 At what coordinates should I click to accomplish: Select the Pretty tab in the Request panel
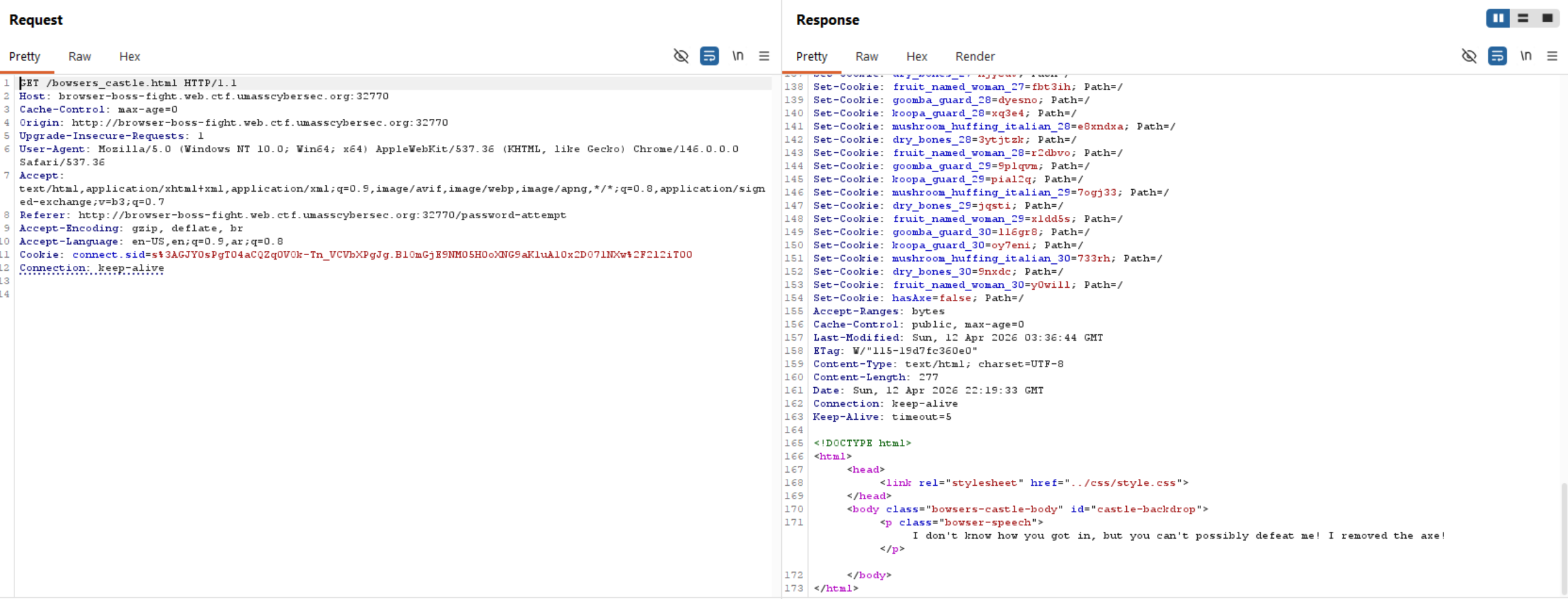(25, 57)
